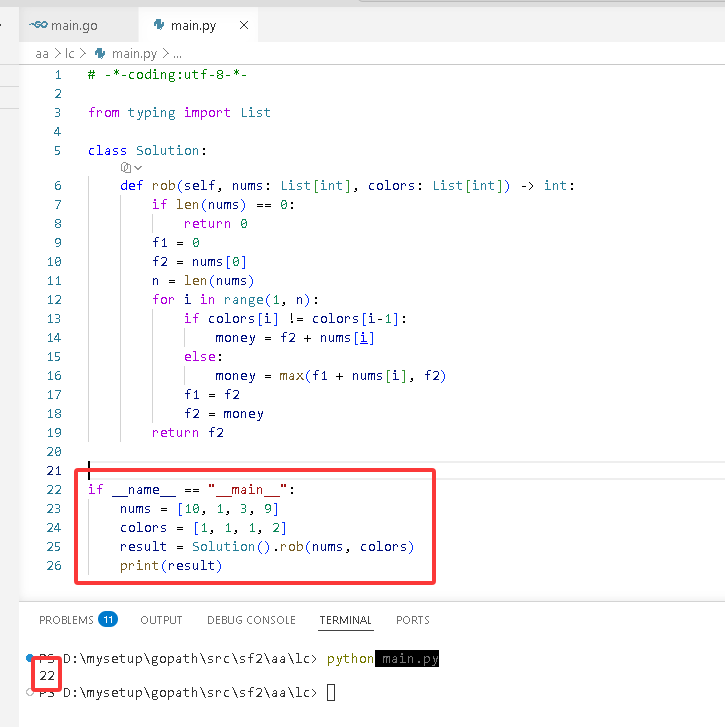Click 'if colors[i] != colors[i-1]:' line
This screenshot has height=727, width=725.
coord(295,319)
